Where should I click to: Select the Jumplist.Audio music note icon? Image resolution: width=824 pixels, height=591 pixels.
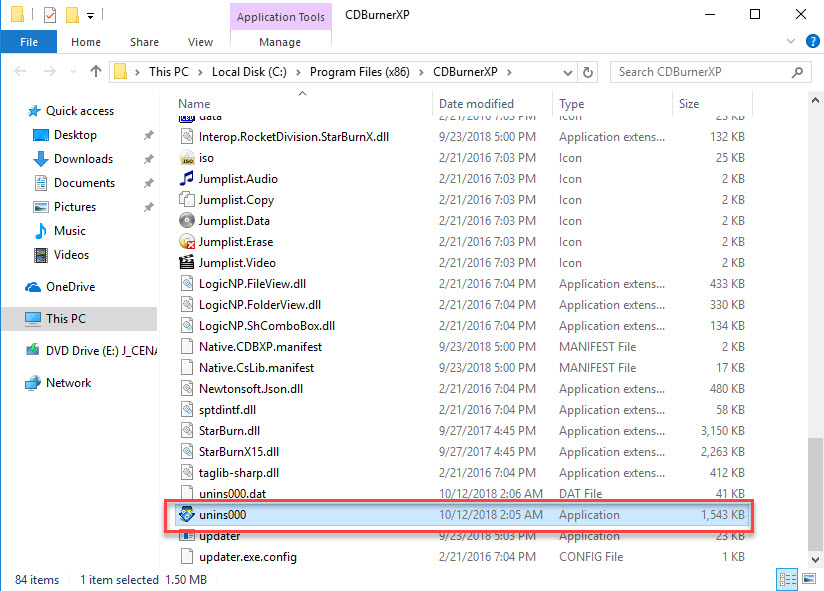click(x=187, y=179)
